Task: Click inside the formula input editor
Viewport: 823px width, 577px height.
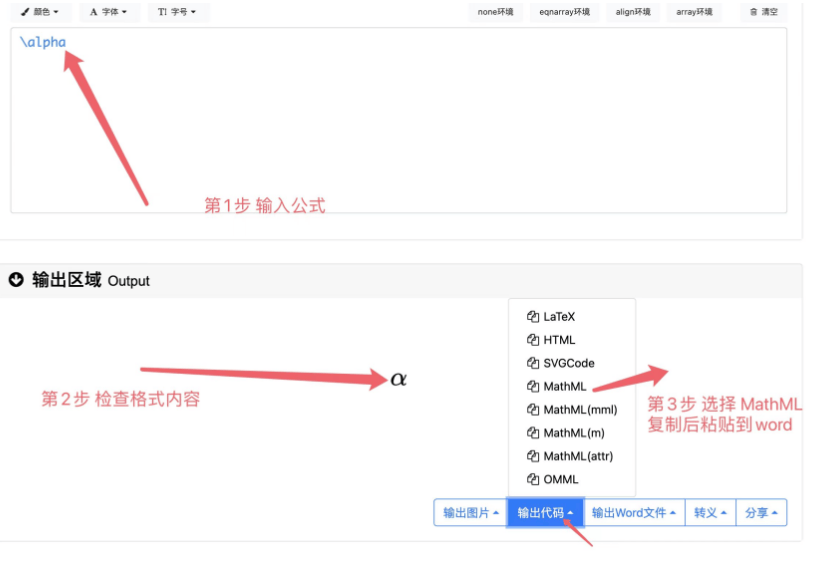Action: 400,120
